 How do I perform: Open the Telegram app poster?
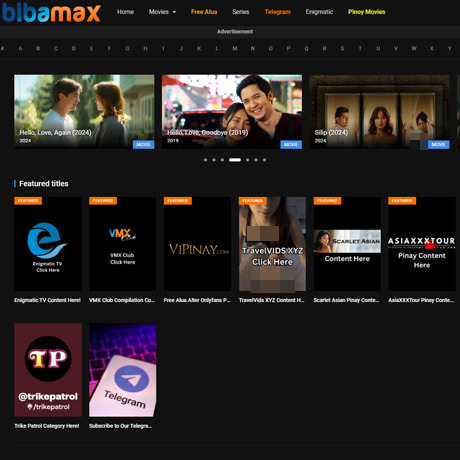pos(123,370)
